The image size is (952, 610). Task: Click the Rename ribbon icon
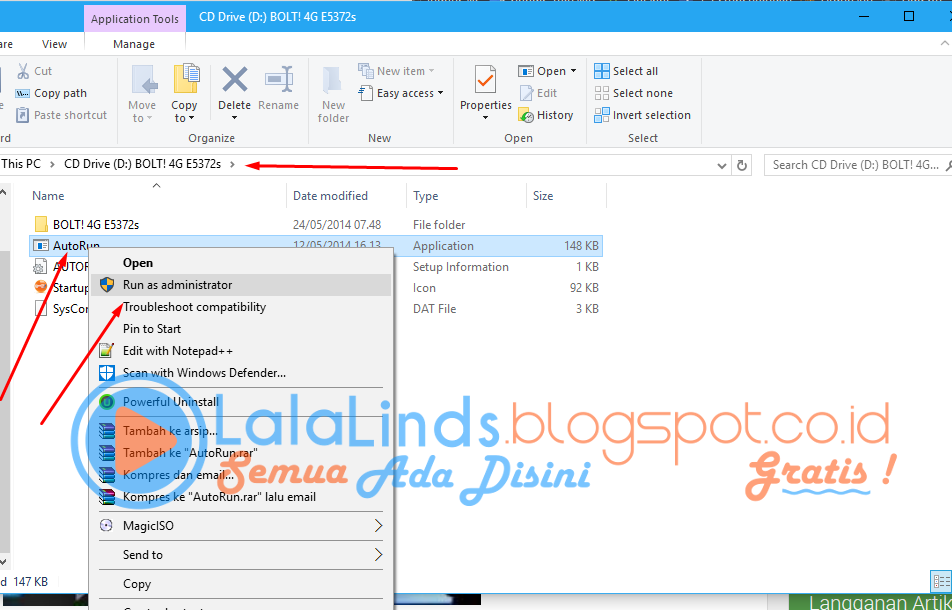(x=279, y=80)
